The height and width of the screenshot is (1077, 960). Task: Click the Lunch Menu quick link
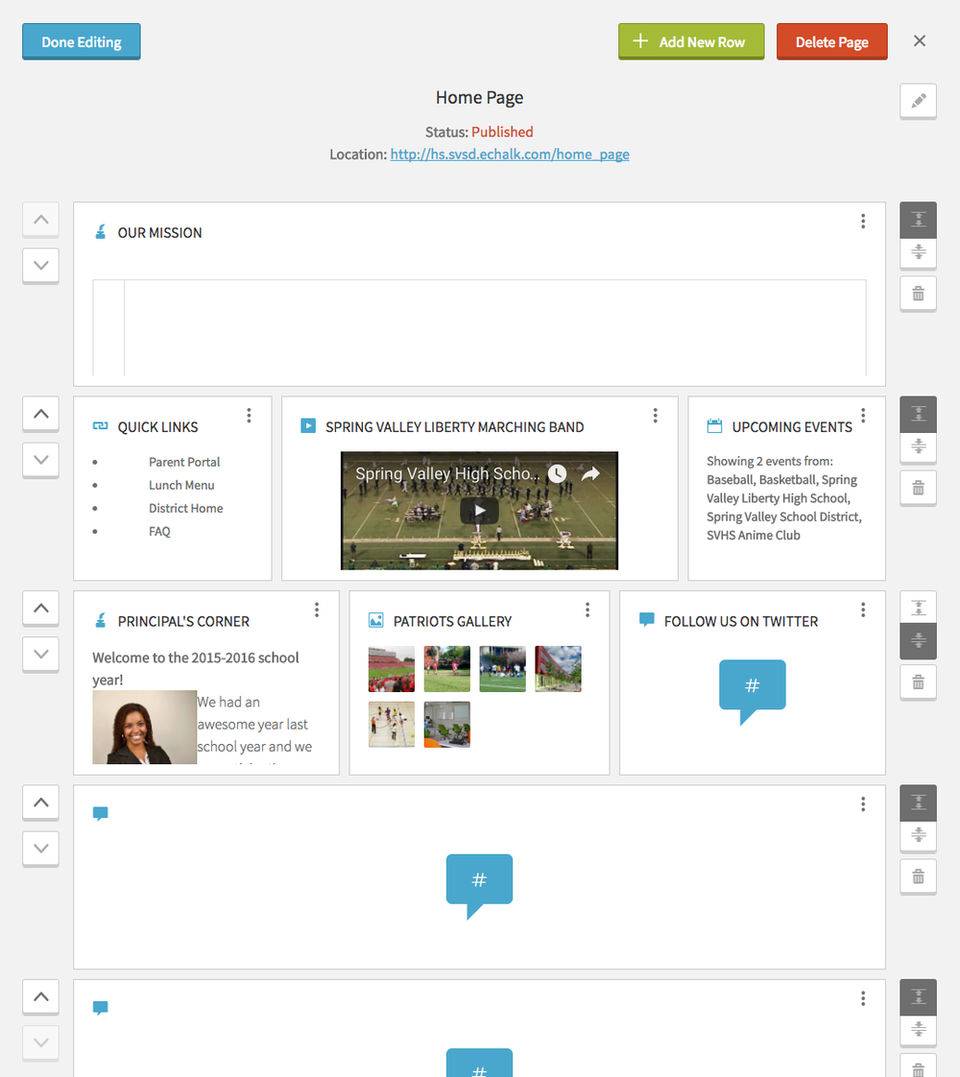click(x=181, y=486)
